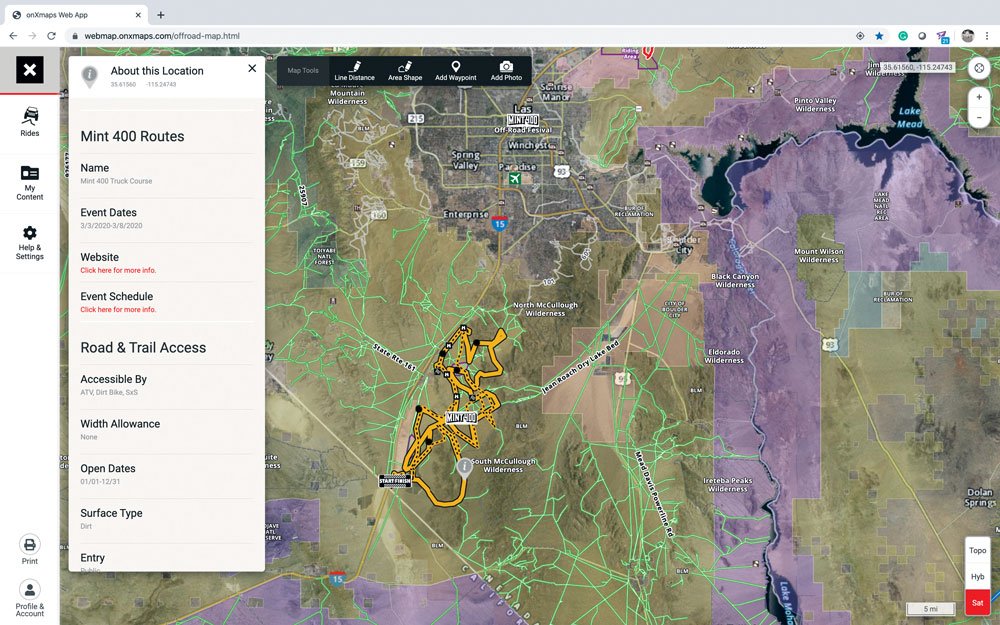Click the airport icon near Paradise
This screenshot has height=625, width=1000.
pos(515,179)
